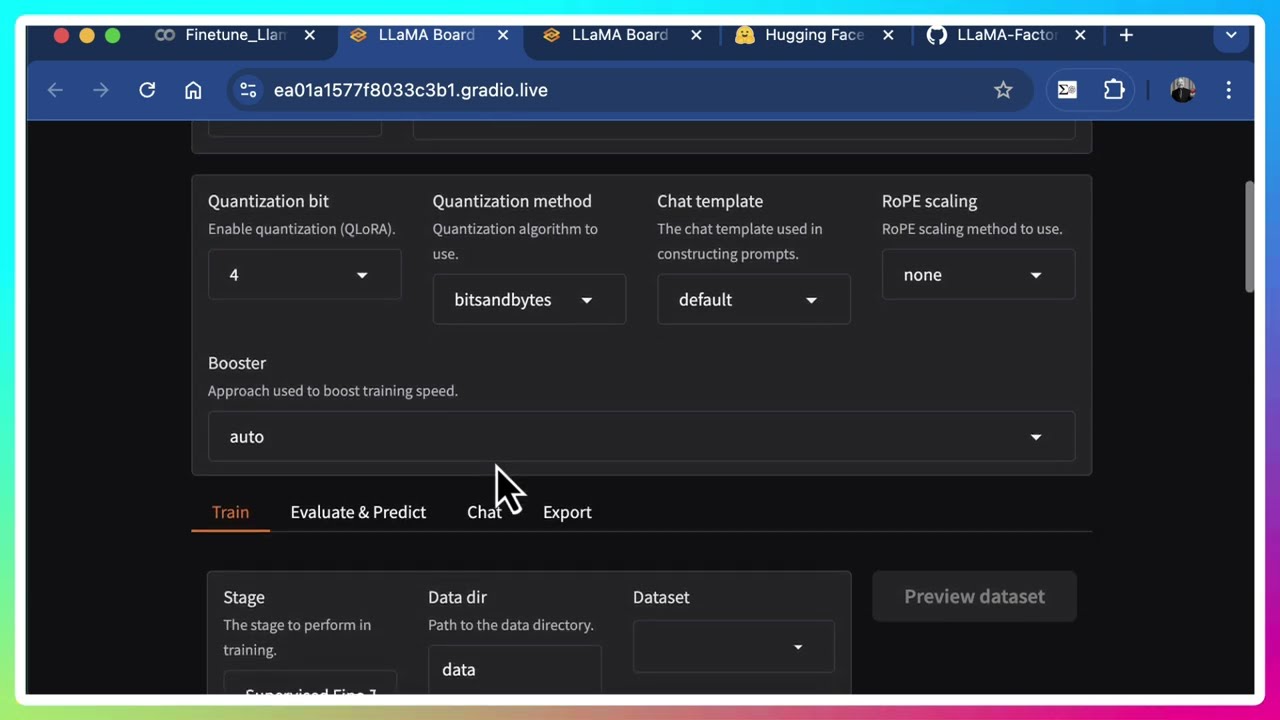Select the Evaluate & Predict tab
The height and width of the screenshot is (720, 1280).
pyautogui.click(x=358, y=512)
